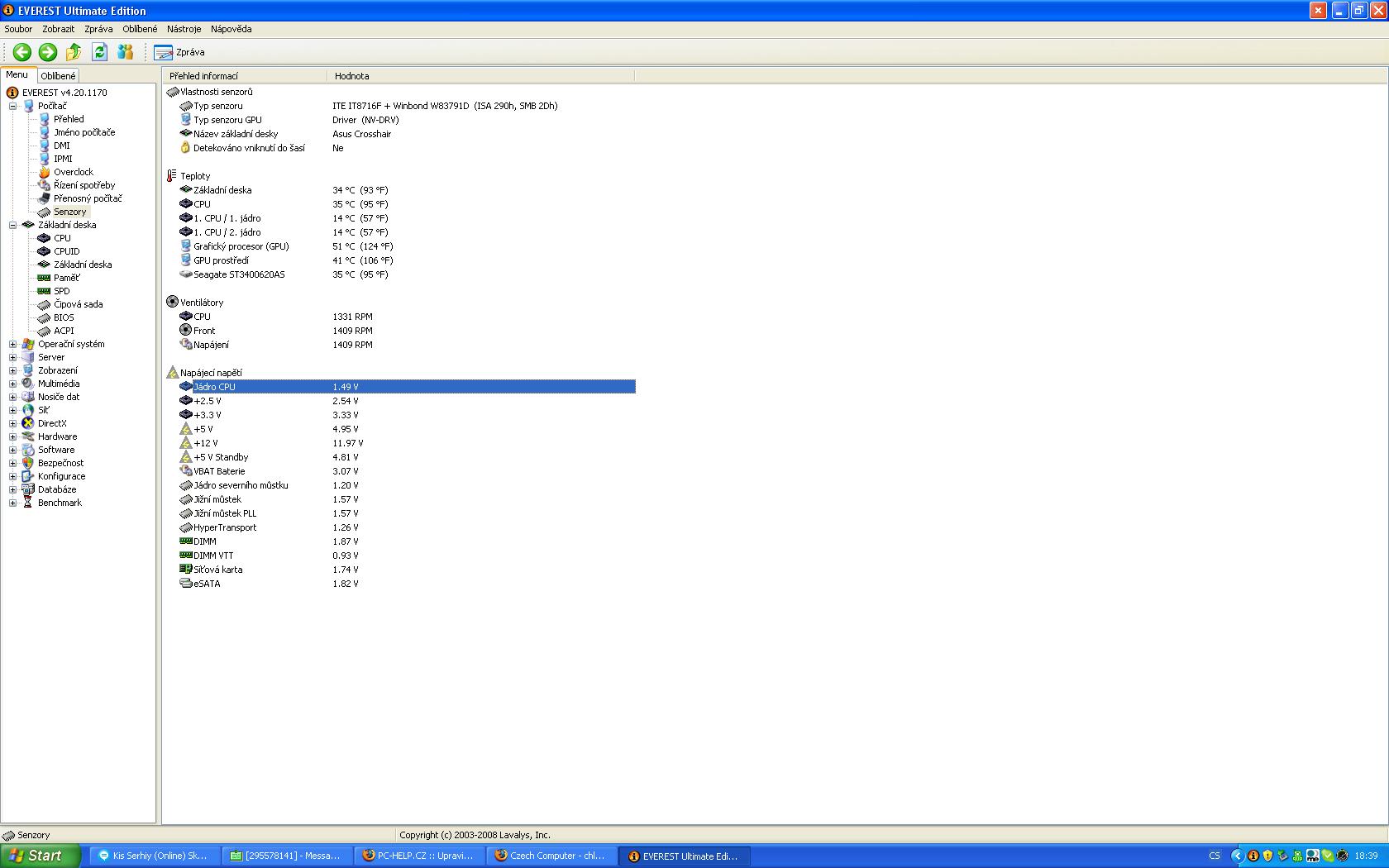Expand the Multimédia tree node
The image size is (1389, 868).
(x=12, y=384)
